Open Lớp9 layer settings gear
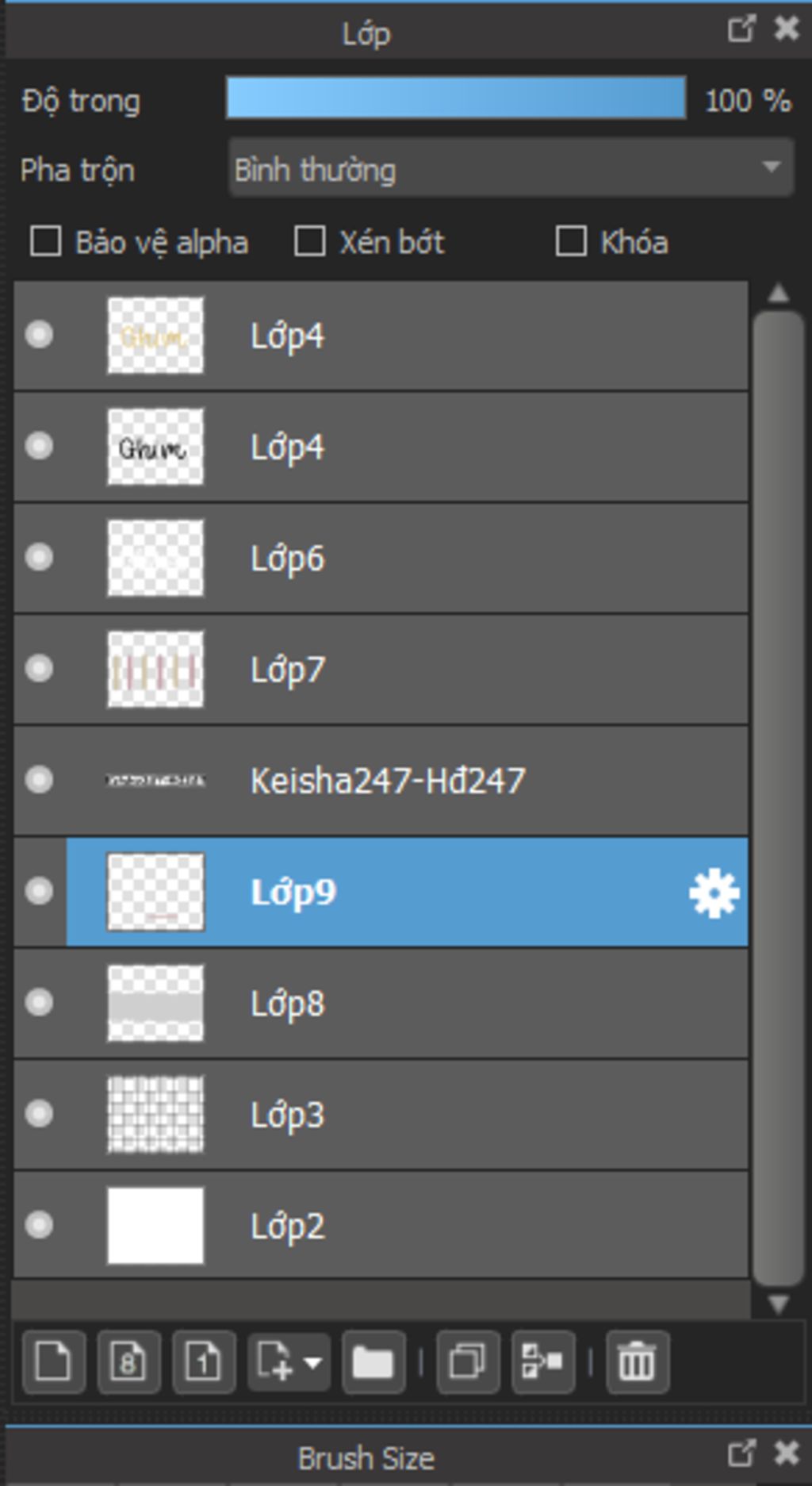The width and height of the screenshot is (812, 1486). coord(714,893)
